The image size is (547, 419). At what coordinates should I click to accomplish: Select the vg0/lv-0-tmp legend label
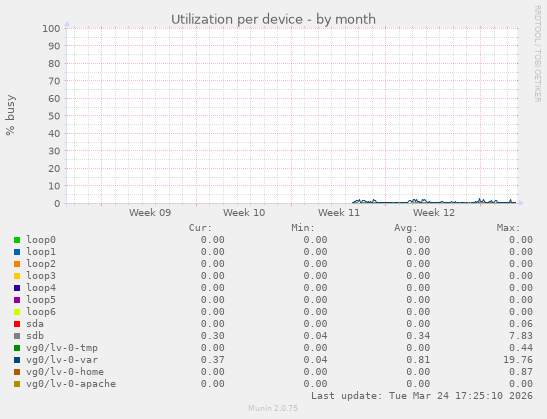[x=62, y=348]
